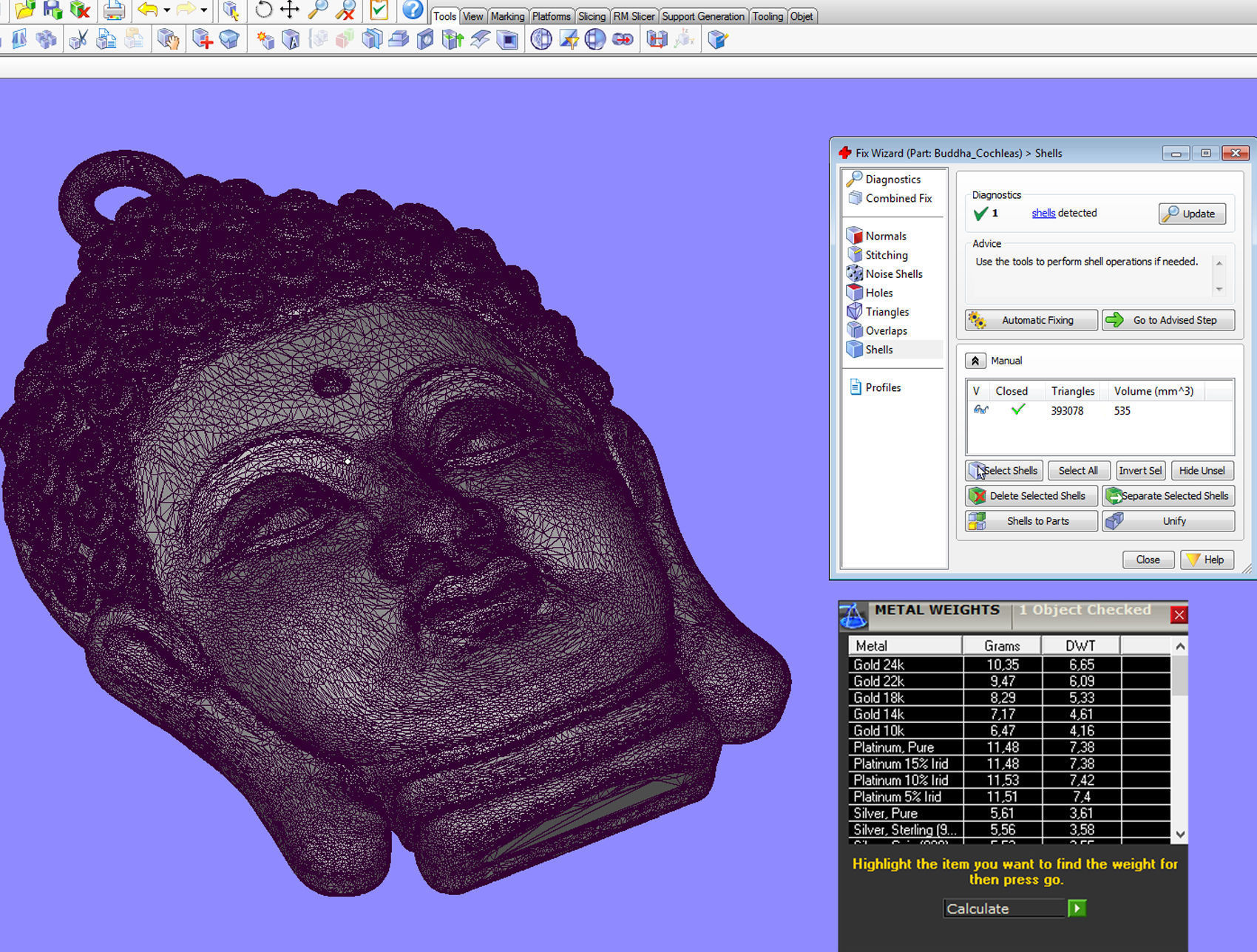Toggle shell visibility glasses icon in shell list
This screenshot has height=952, width=1257.
tap(980, 410)
